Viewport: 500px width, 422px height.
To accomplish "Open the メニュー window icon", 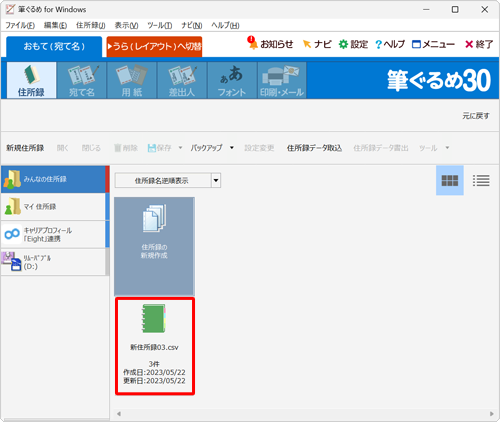I will click(x=433, y=44).
